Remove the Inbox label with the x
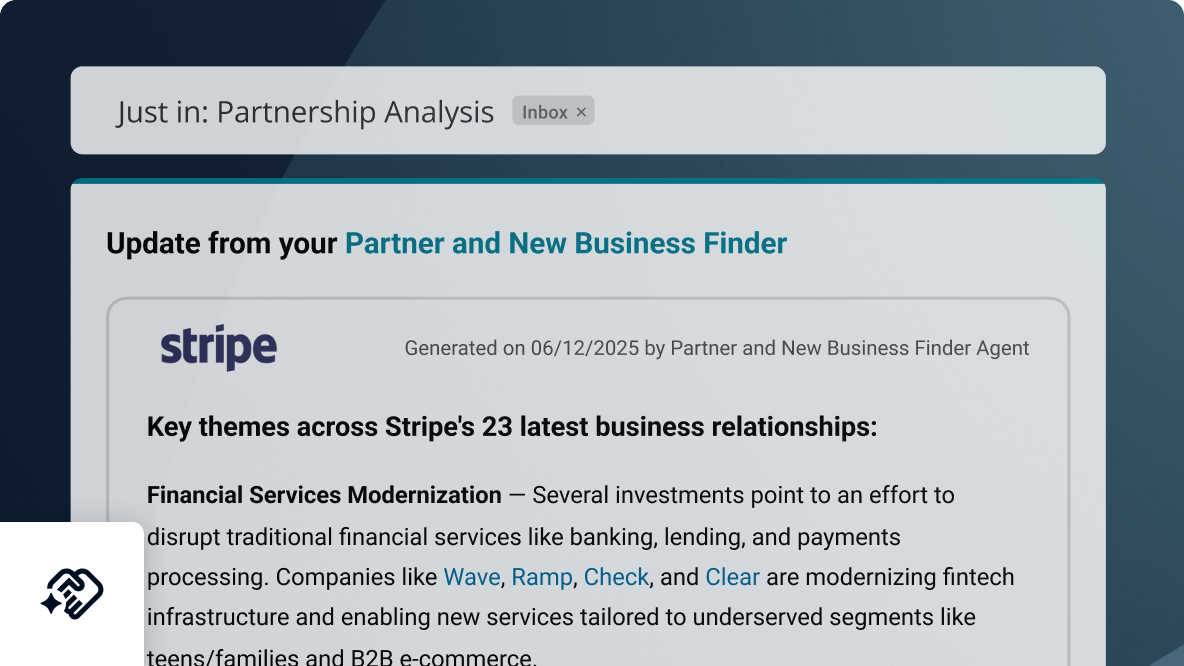 (x=581, y=111)
